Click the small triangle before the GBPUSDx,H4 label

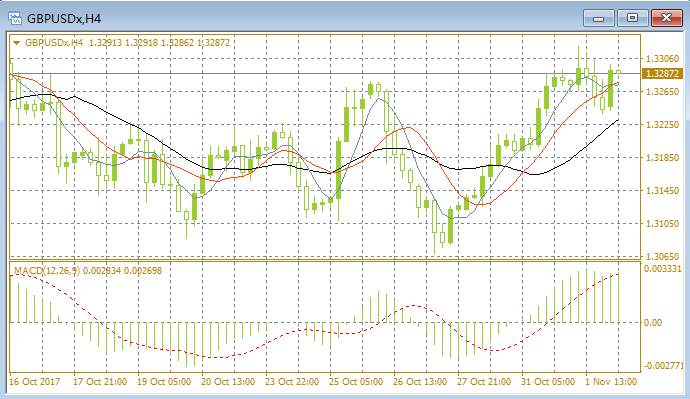point(17,43)
